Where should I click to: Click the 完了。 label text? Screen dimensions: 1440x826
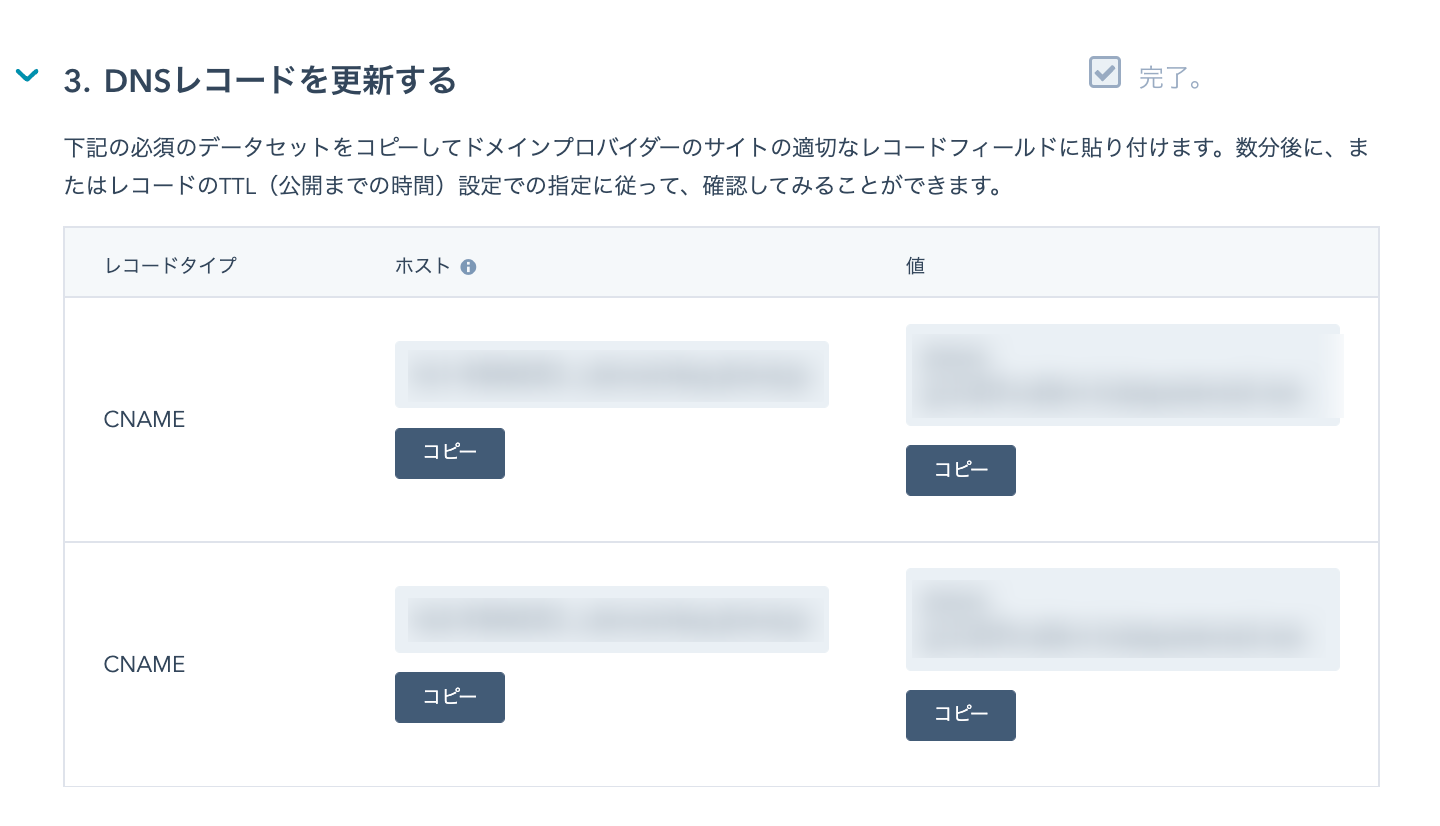coord(1170,78)
